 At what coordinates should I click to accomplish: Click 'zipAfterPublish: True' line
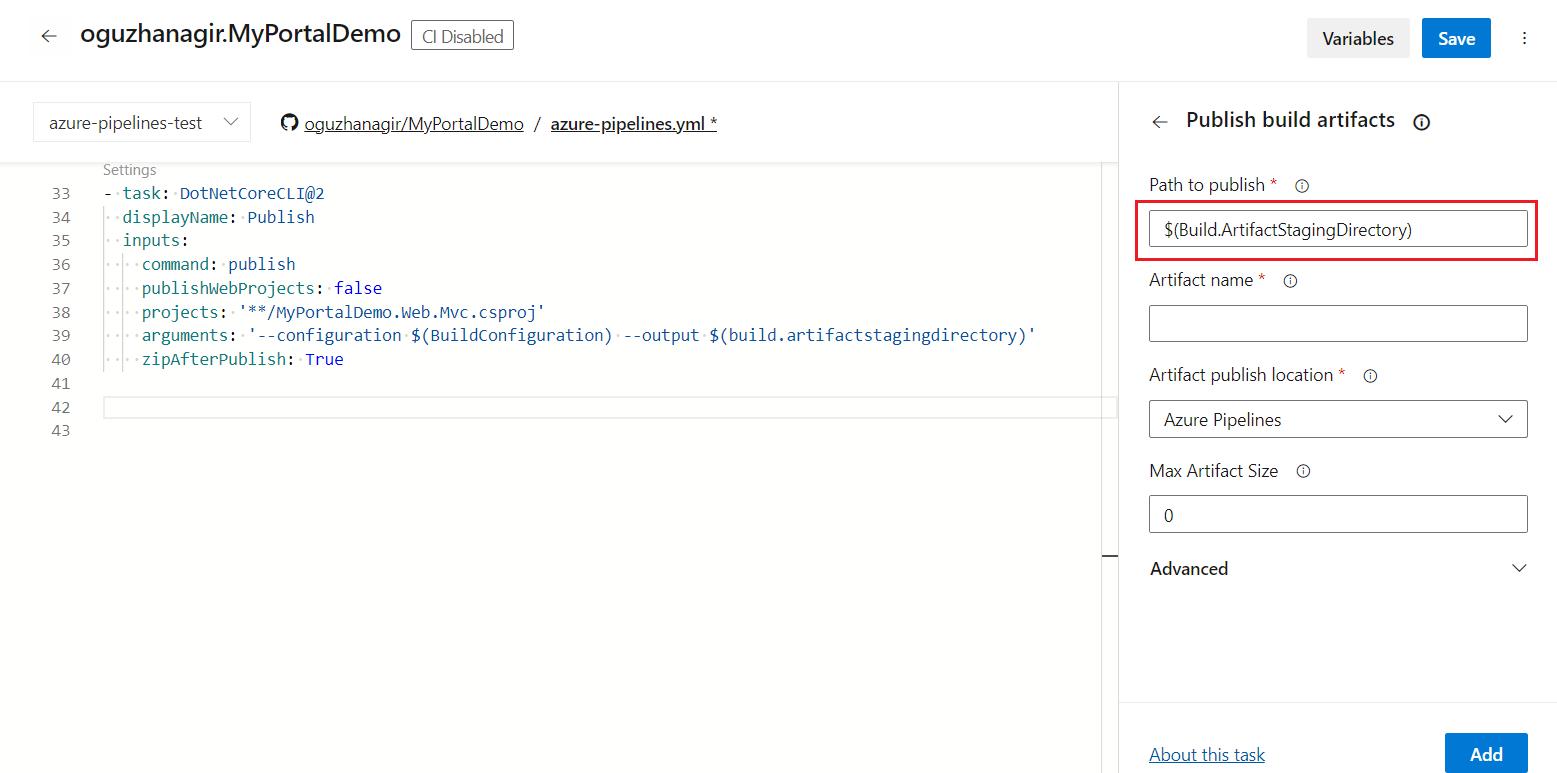[x=242, y=360]
